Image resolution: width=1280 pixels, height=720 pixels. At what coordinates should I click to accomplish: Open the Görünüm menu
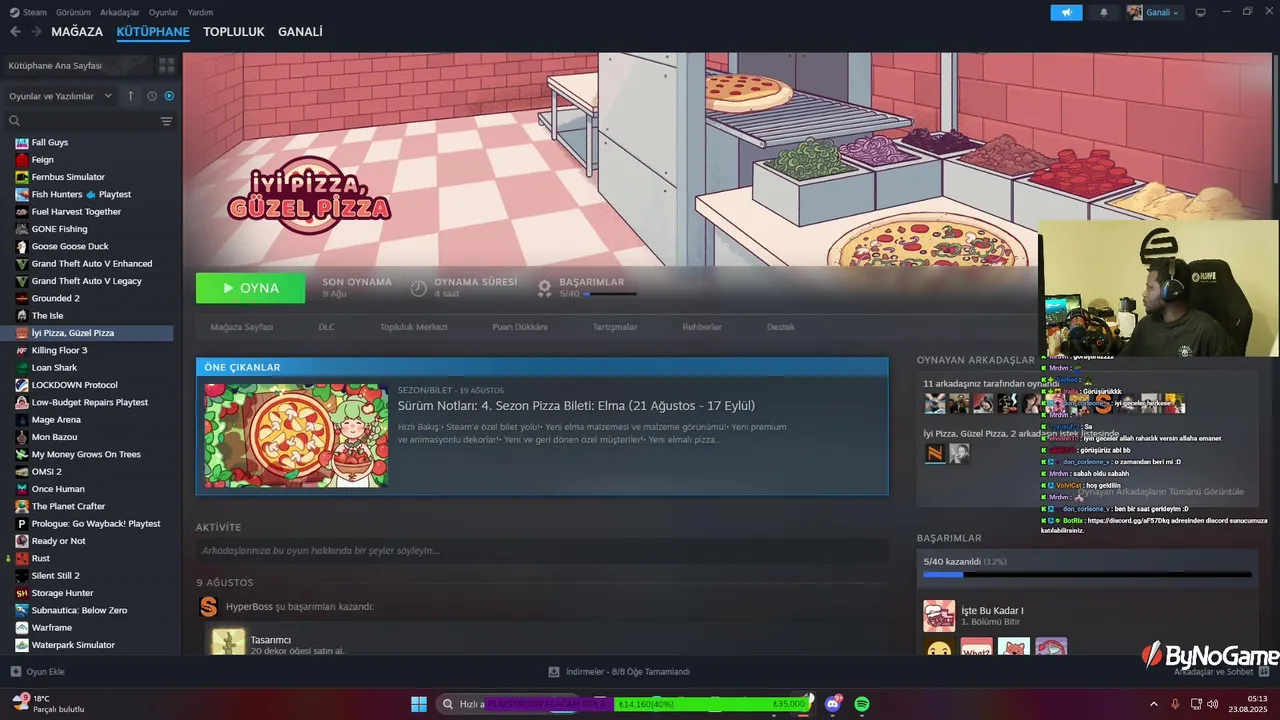click(73, 12)
